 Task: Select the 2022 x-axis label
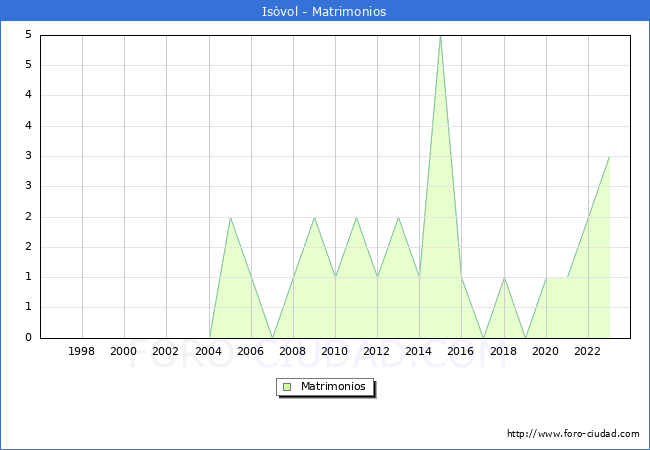coord(588,351)
